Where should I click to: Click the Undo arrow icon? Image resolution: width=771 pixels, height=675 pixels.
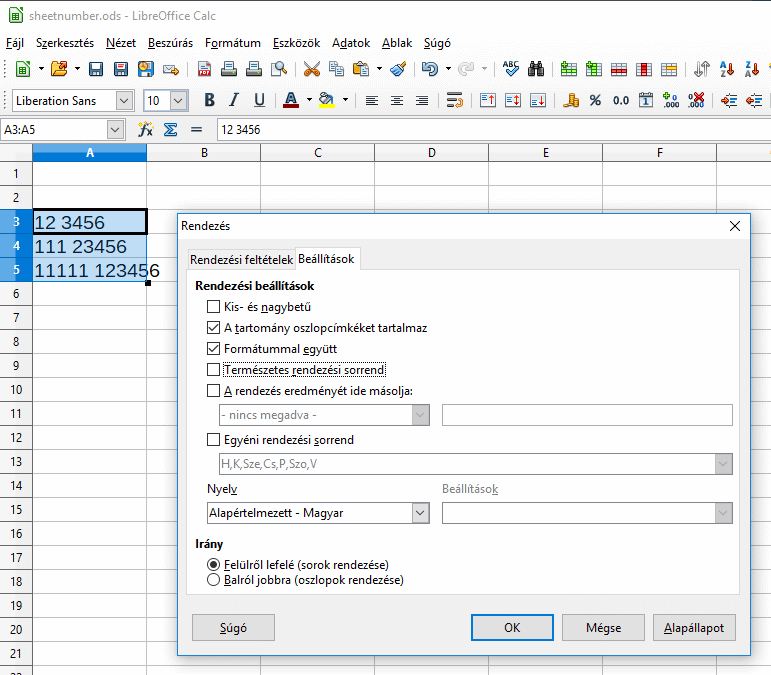(x=429, y=69)
